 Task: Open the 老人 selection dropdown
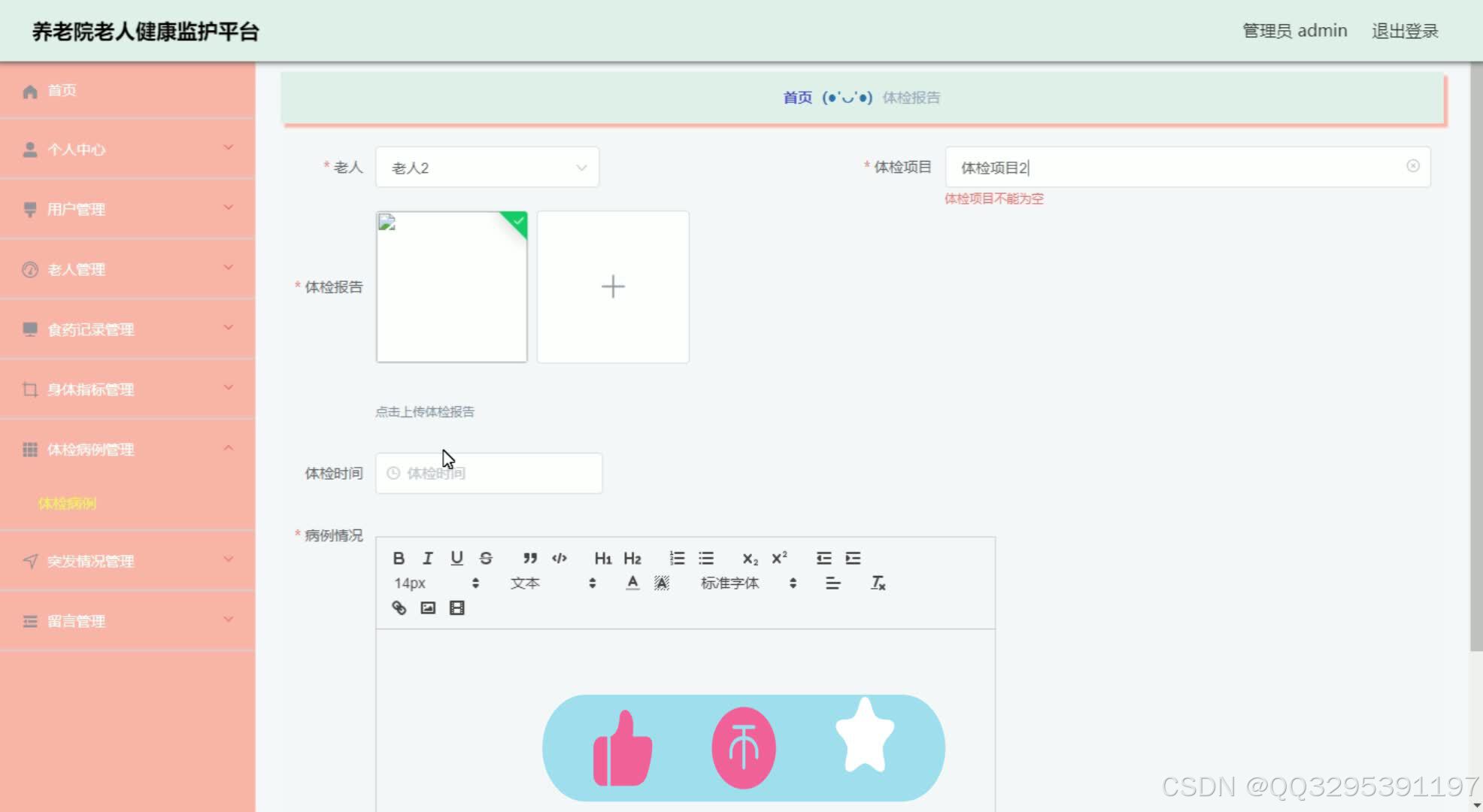tap(487, 167)
